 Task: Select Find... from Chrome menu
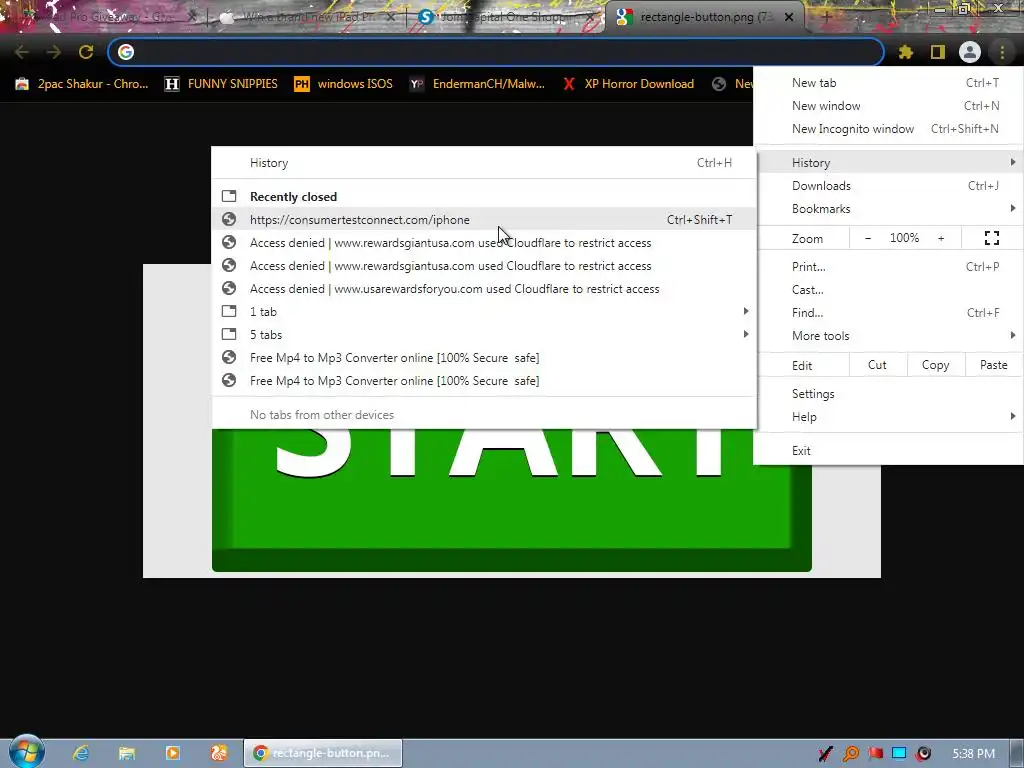(x=888, y=313)
